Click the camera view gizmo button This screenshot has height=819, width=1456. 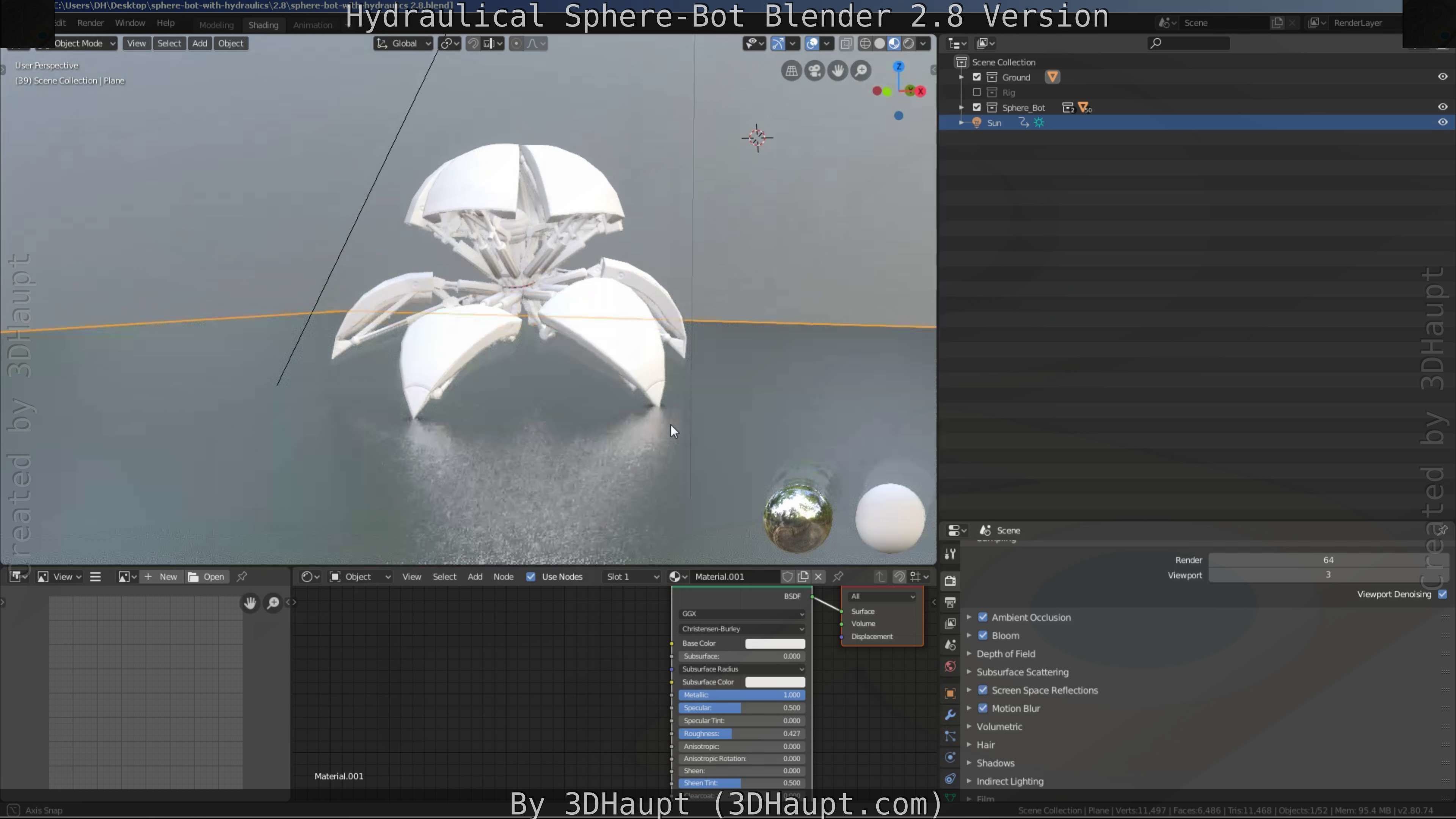(814, 71)
